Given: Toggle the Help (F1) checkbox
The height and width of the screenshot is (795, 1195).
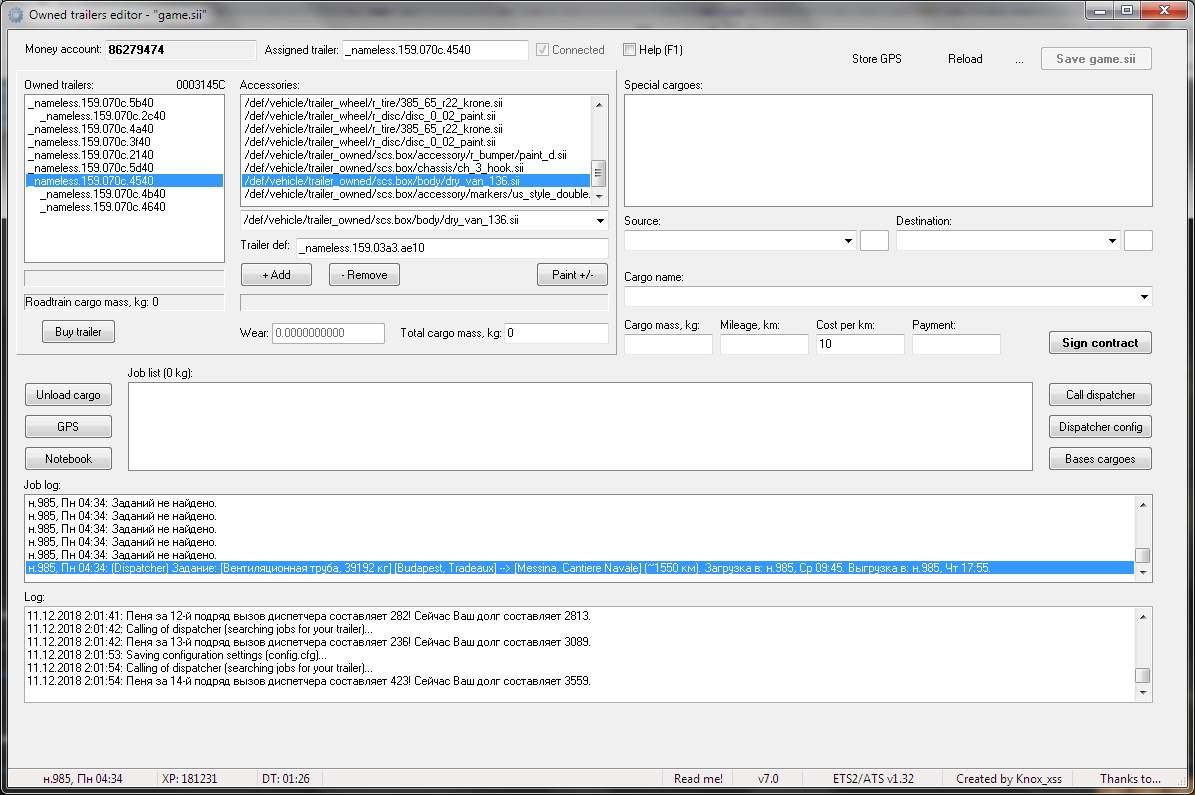Looking at the screenshot, I should click(629, 49).
